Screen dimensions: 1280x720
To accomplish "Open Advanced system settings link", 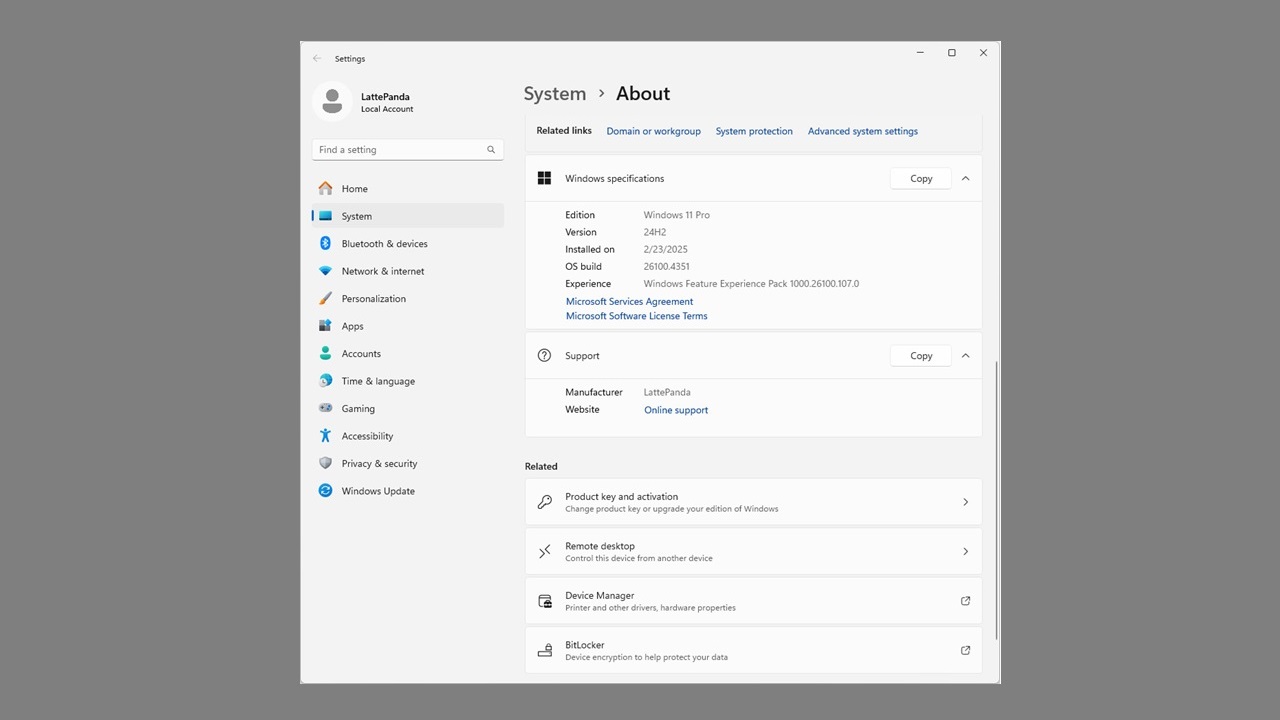I will coord(862,131).
